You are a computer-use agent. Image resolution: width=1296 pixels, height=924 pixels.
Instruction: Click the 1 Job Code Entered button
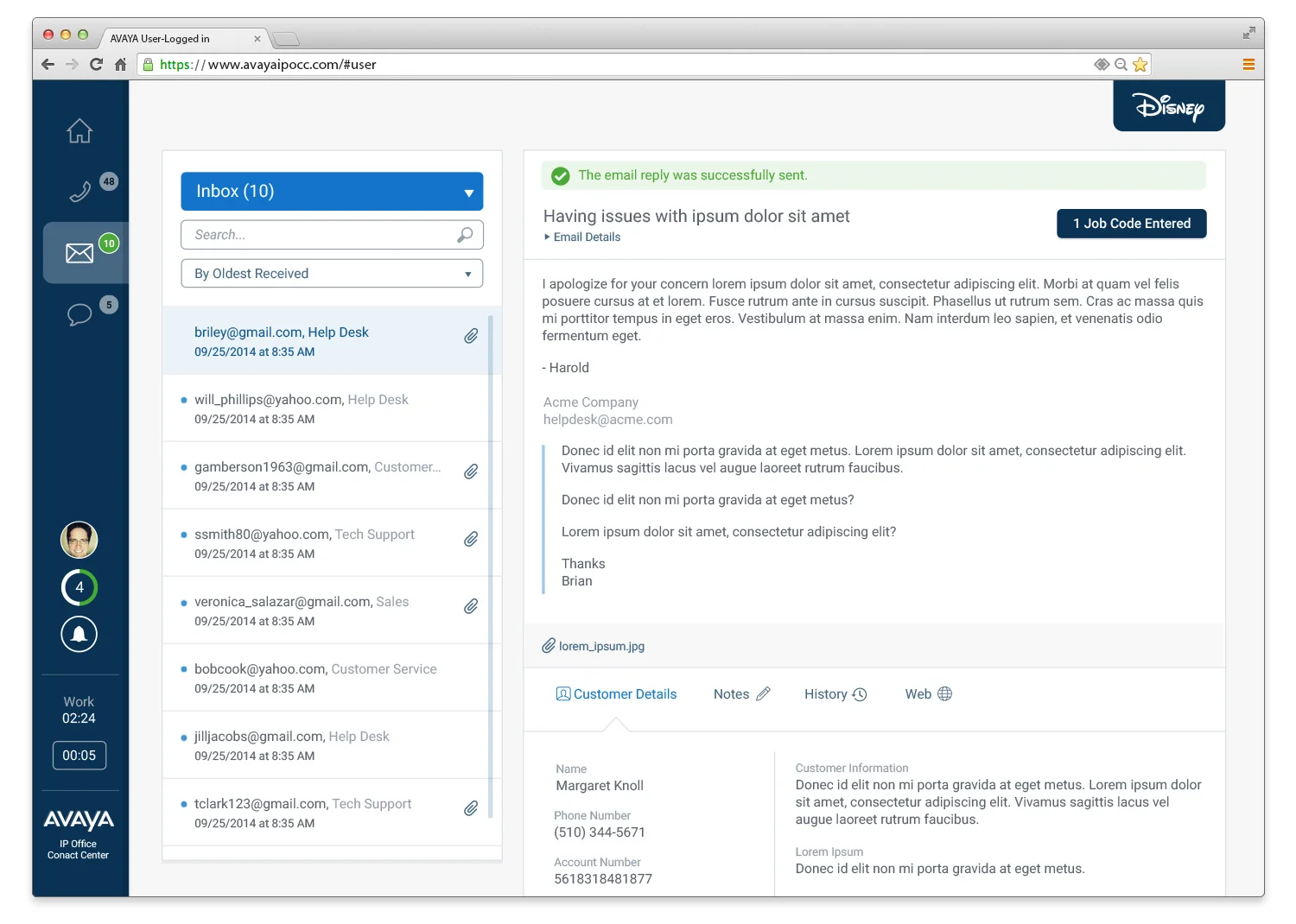[x=1132, y=224]
